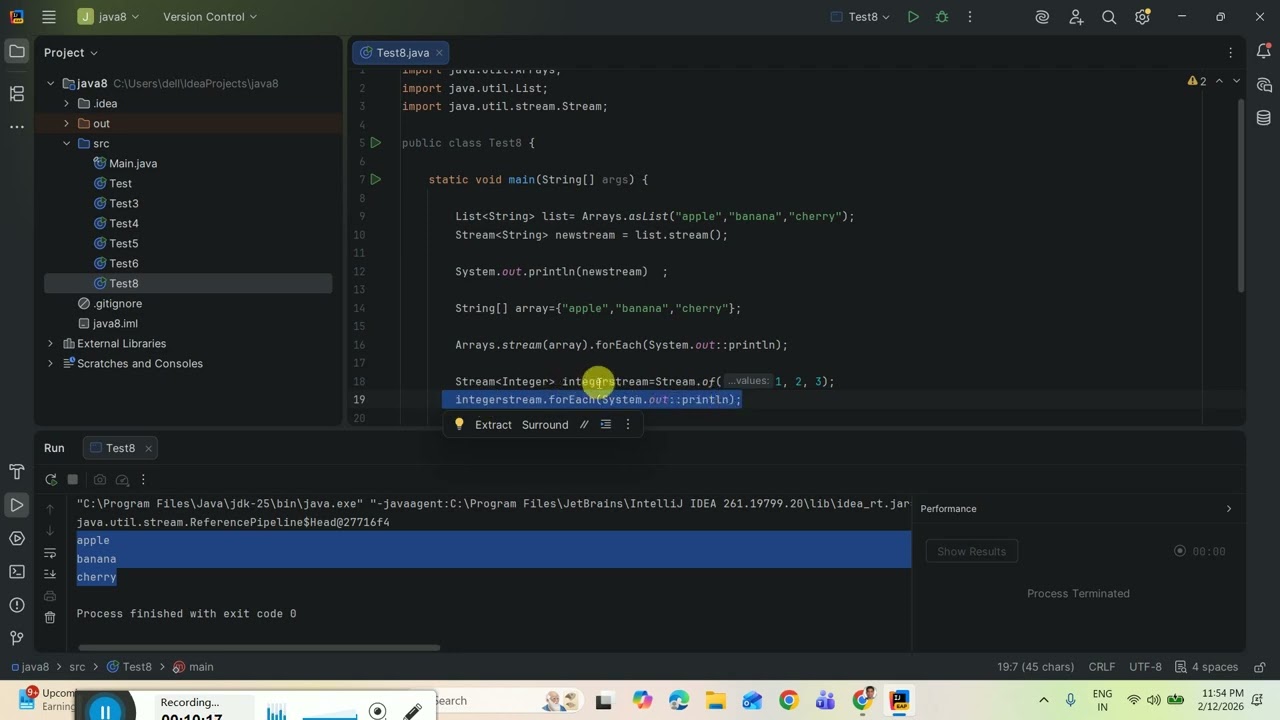Toggle the Run tool window sidebar button
The width and height of the screenshot is (1280, 720).
point(16,505)
